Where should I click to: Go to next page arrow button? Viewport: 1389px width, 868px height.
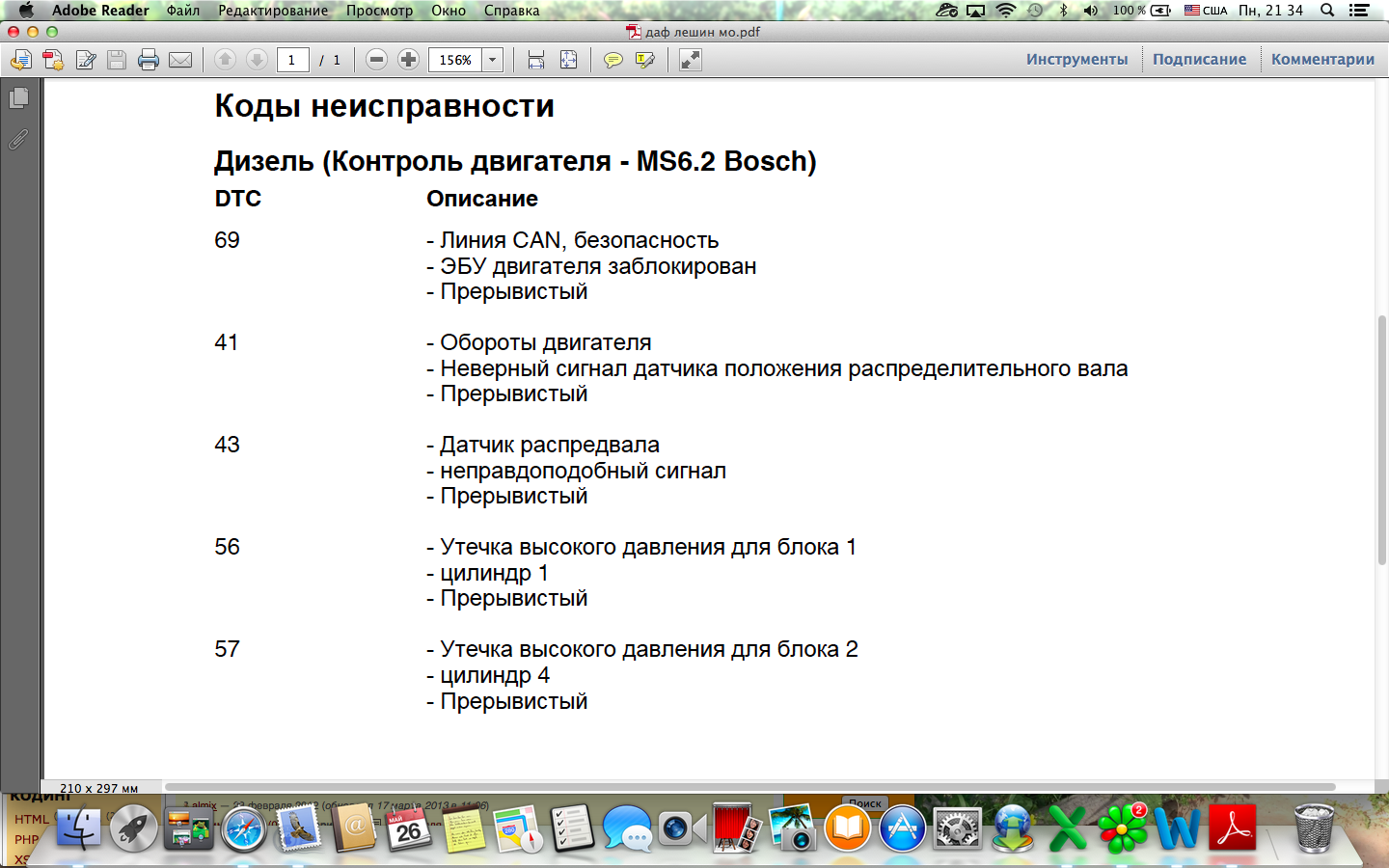(x=257, y=60)
